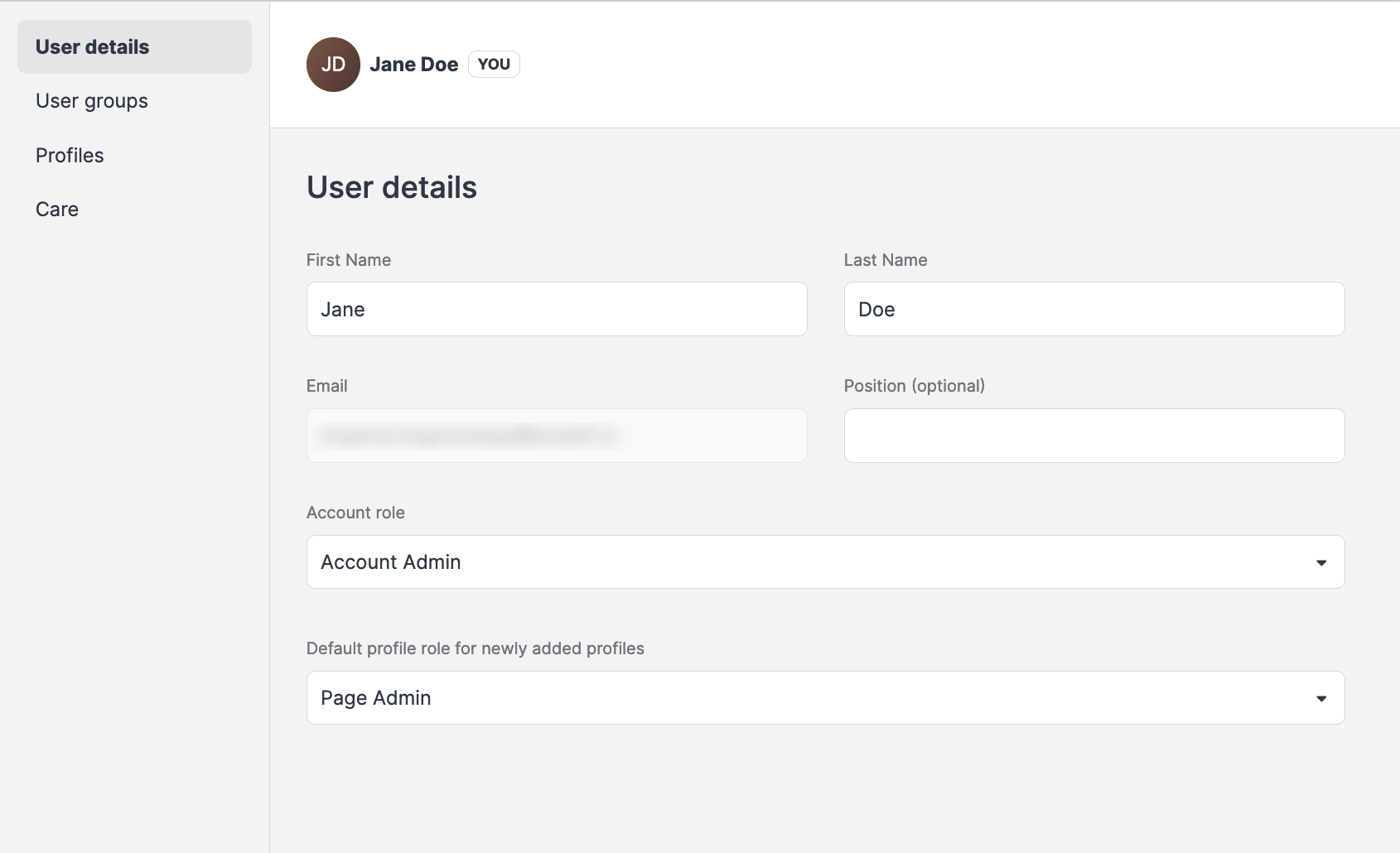Click the Default profile role dropdown arrow

click(x=1321, y=698)
